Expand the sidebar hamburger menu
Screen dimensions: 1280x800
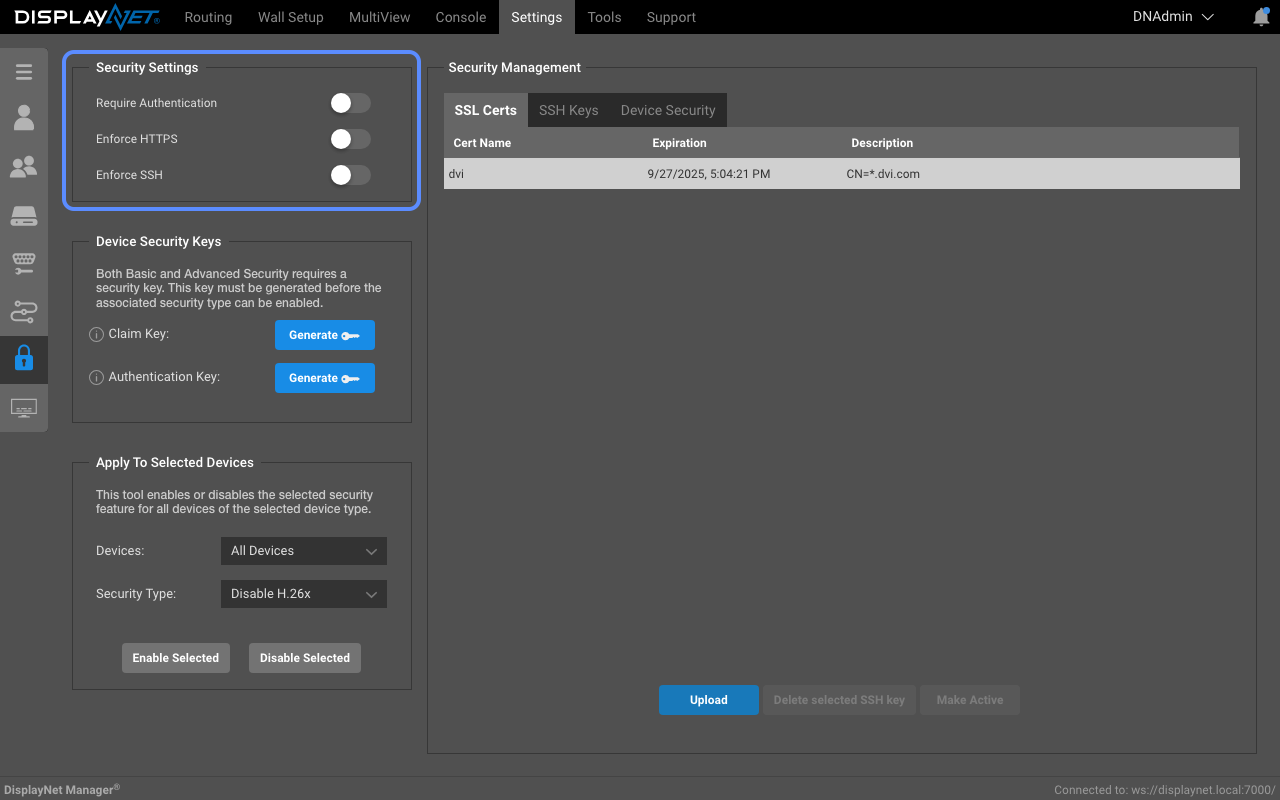tap(24, 72)
